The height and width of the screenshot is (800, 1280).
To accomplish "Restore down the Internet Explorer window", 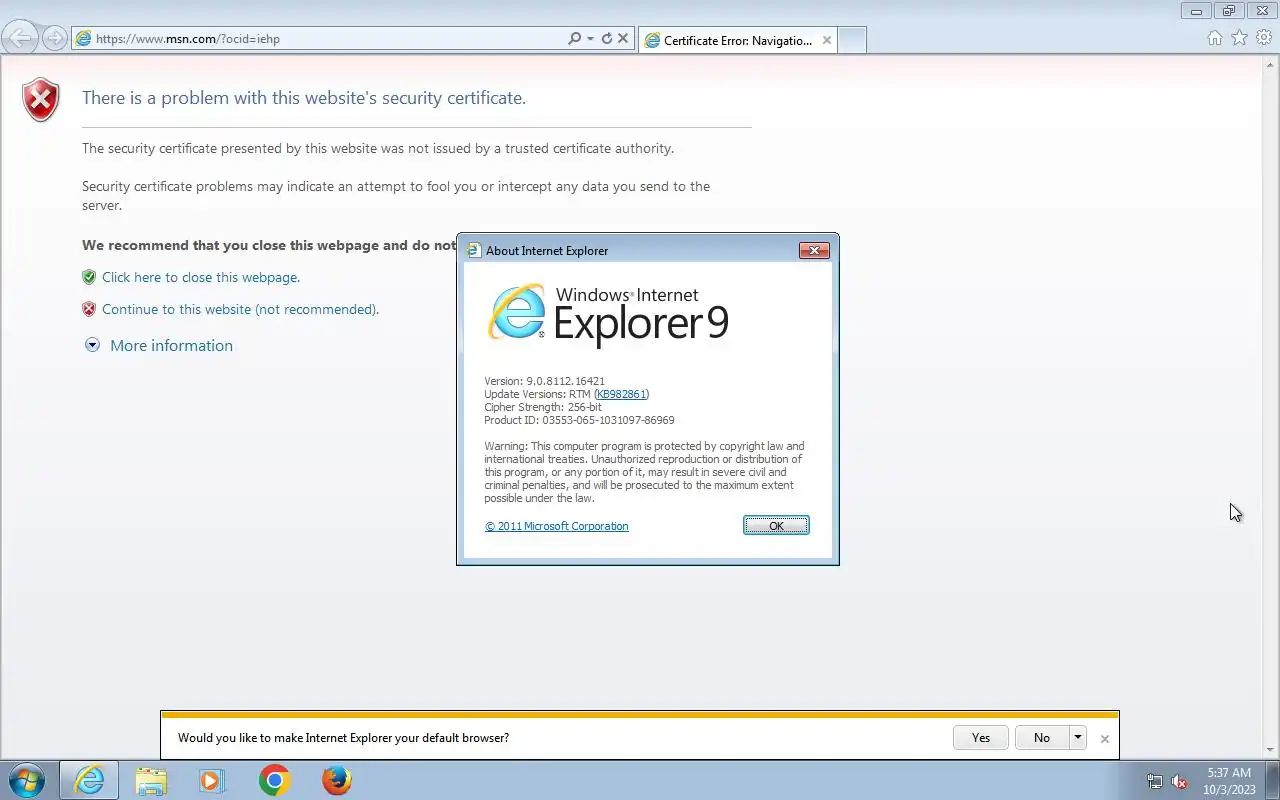I will pyautogui.click(x=1229, y=11).
